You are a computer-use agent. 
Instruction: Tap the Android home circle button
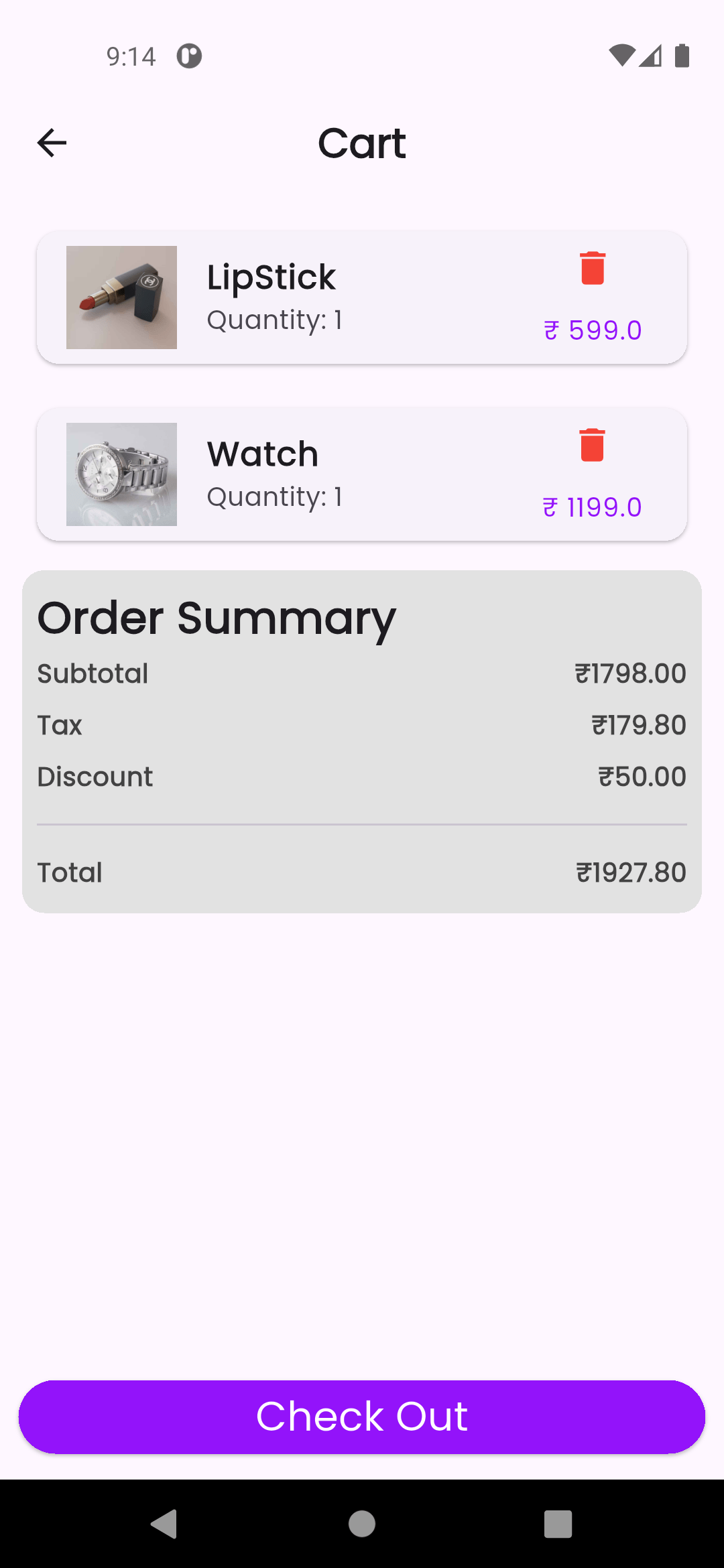click(x=362, y=1524)
